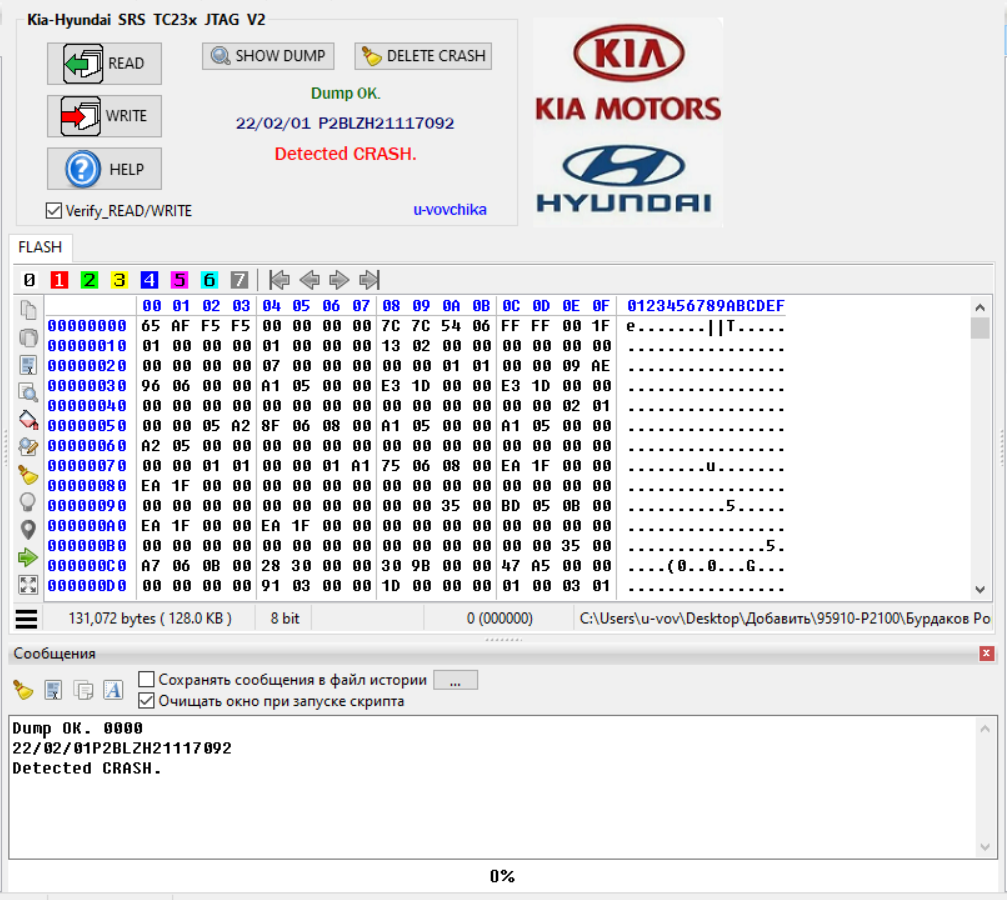Screen dimensions: 1007x900
Task: Click the broom icon in hex editor sidebar
Action: point(28,475)
